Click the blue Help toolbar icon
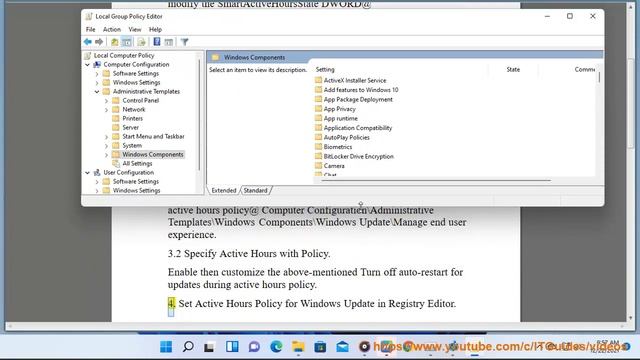640x360 pixels. 157,42
